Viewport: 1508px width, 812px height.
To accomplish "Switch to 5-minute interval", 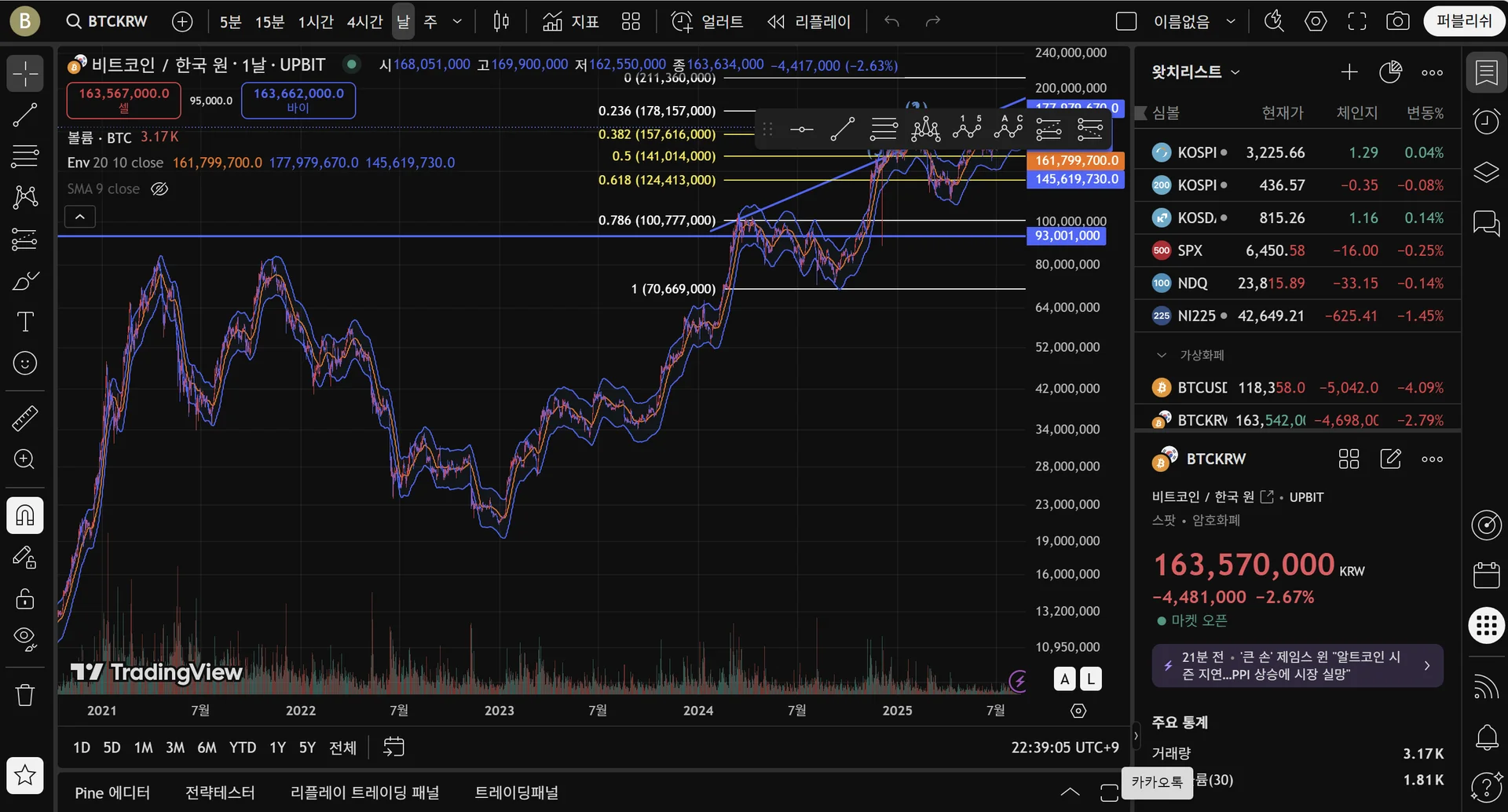I will 230,21.
